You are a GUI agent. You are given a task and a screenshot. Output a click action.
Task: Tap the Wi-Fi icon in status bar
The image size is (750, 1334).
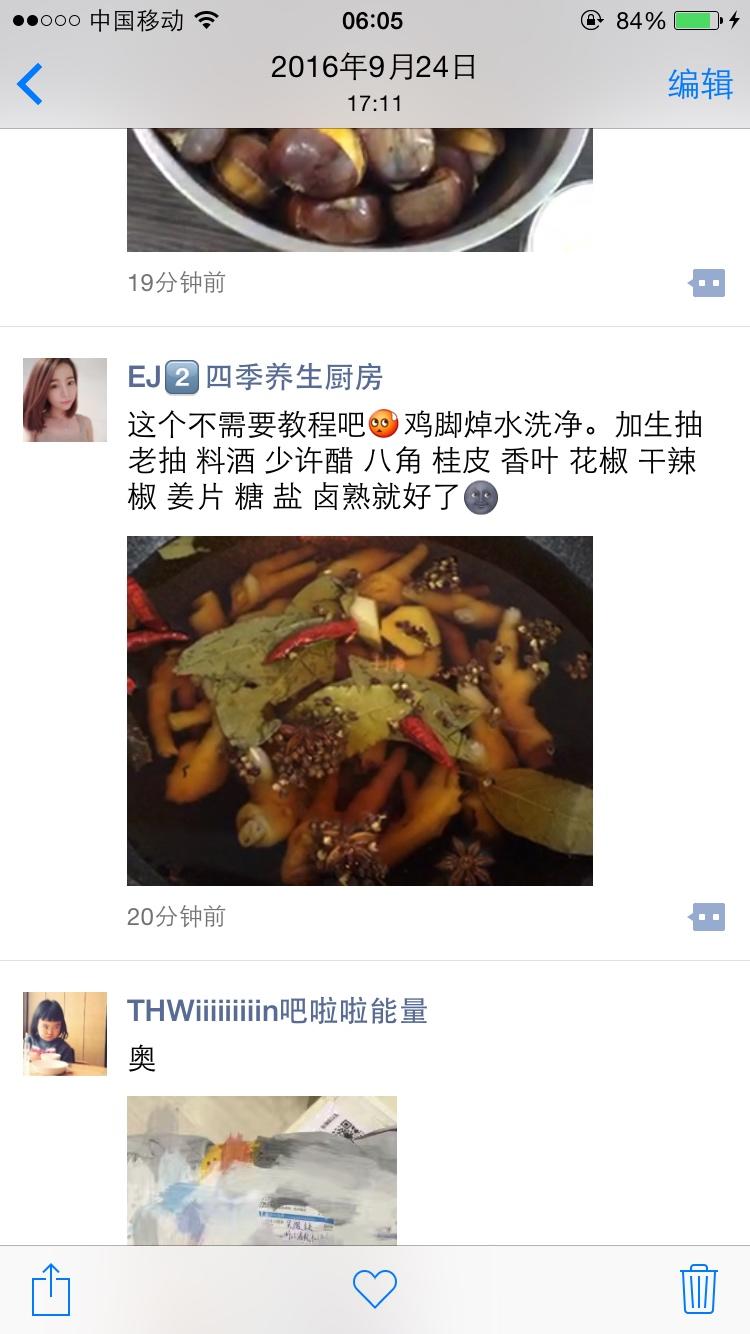click(x=207, y=20)
